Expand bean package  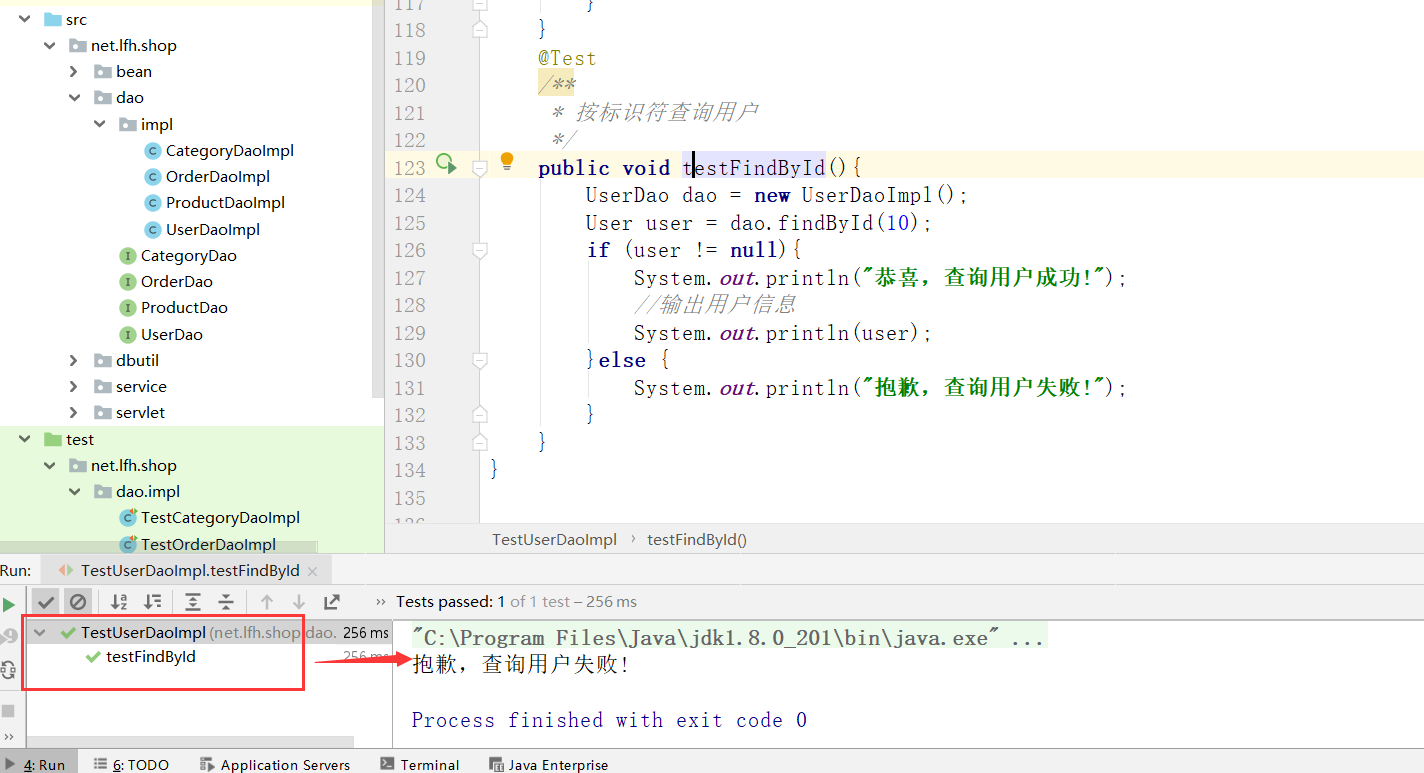74,71
